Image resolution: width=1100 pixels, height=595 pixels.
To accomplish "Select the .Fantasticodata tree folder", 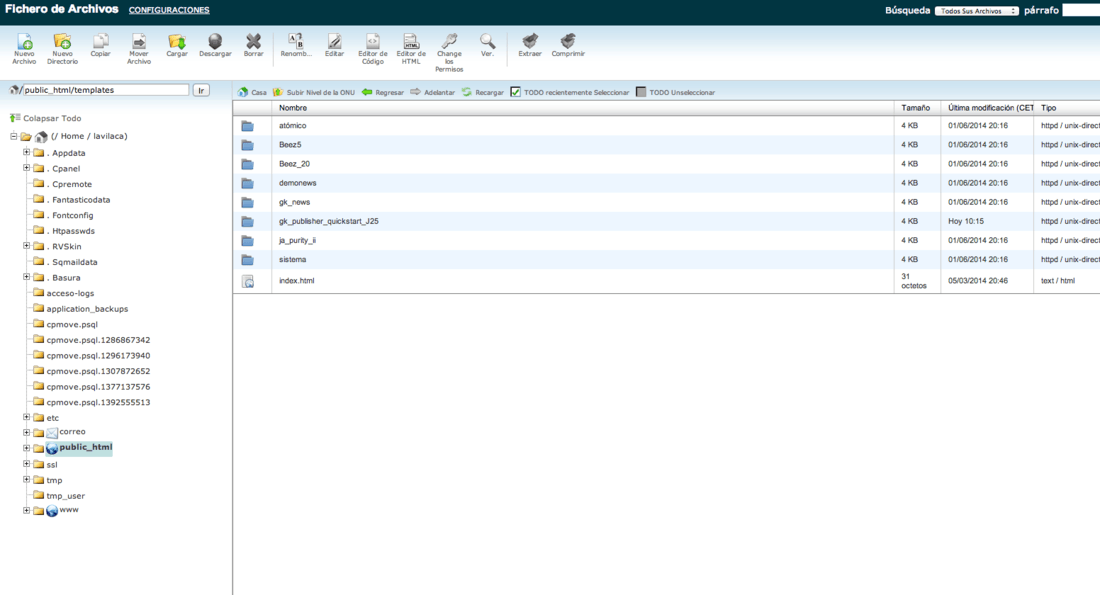I will click(79, 200).
